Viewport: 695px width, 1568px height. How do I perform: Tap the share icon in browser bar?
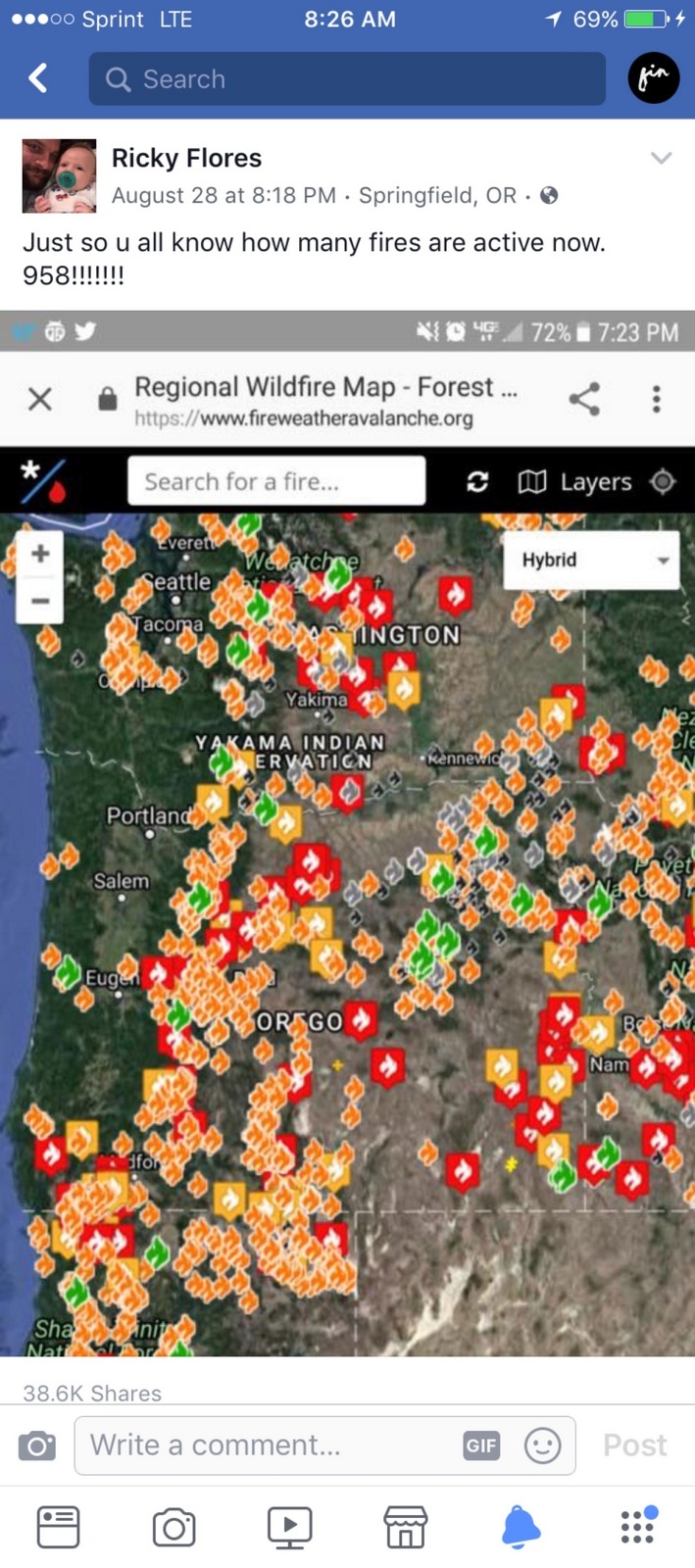click(x=584, y=398)
